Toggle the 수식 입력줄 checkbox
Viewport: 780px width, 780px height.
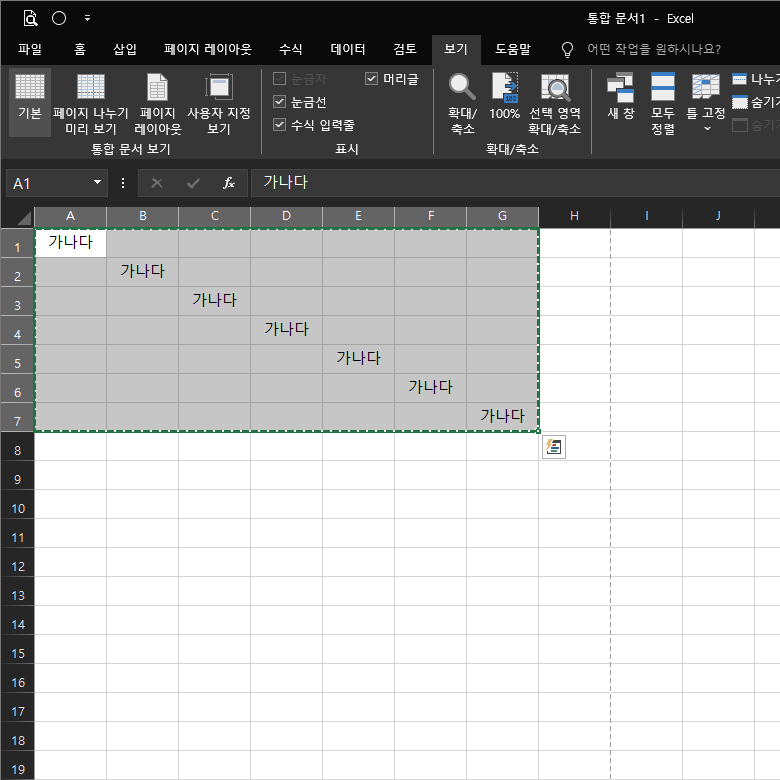pos(280,125)
